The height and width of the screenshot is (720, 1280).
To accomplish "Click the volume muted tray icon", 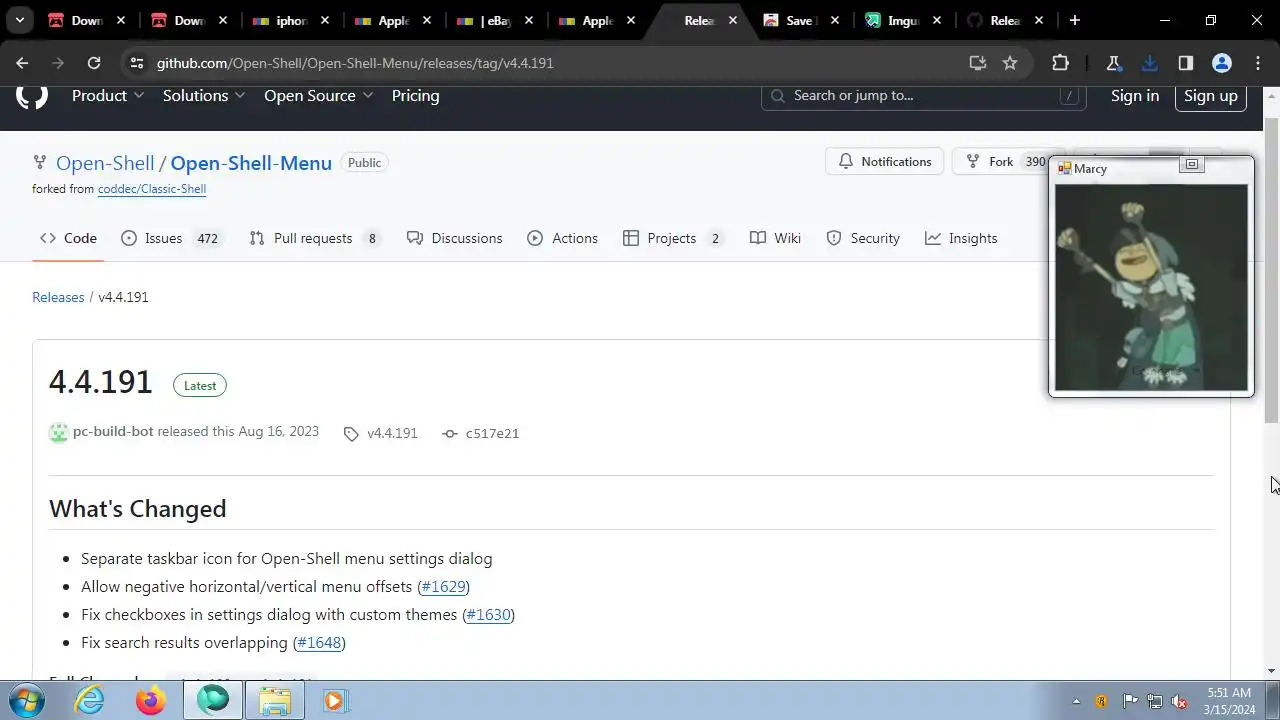I will pos(1179,701).
